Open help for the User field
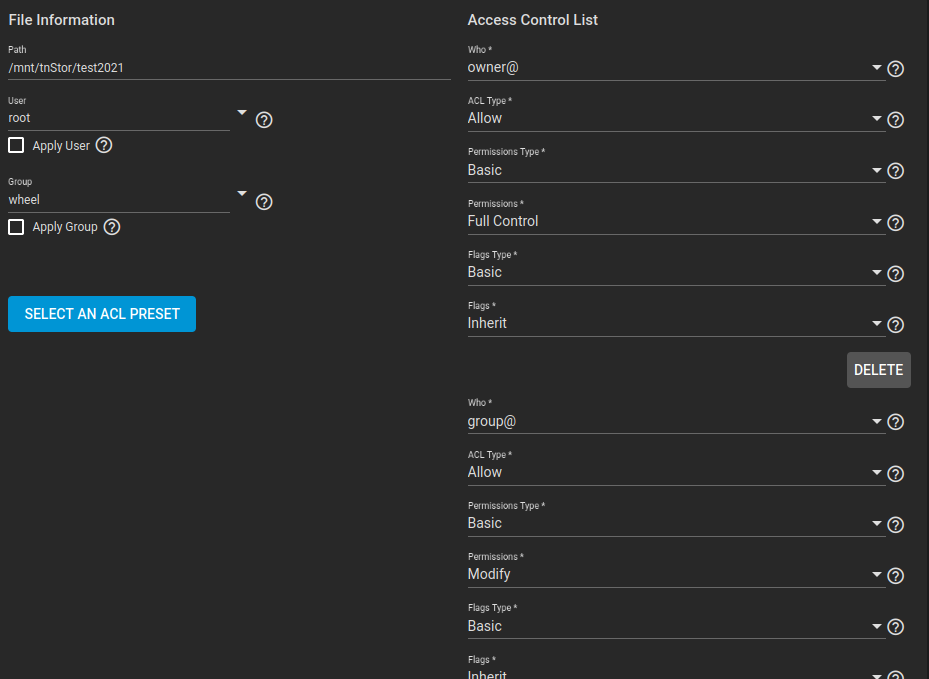 (x=264, y=120)
